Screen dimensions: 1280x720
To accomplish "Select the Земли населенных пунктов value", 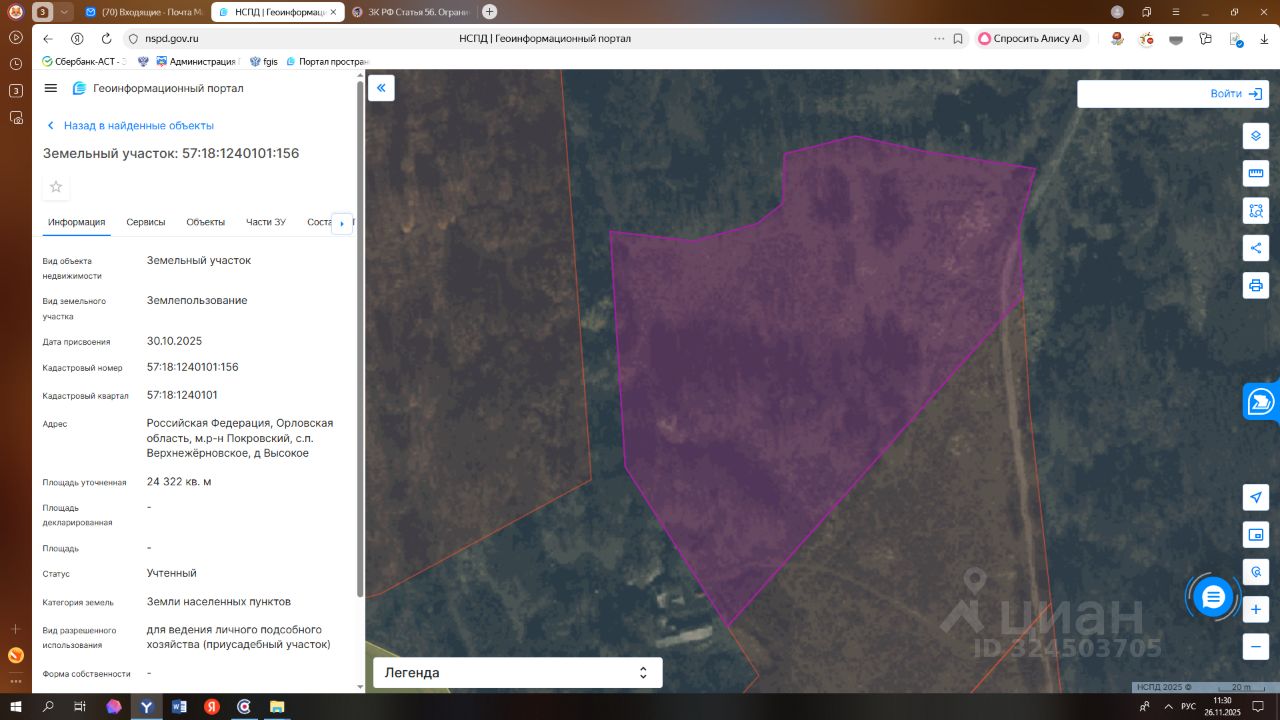I will (219, 601).
